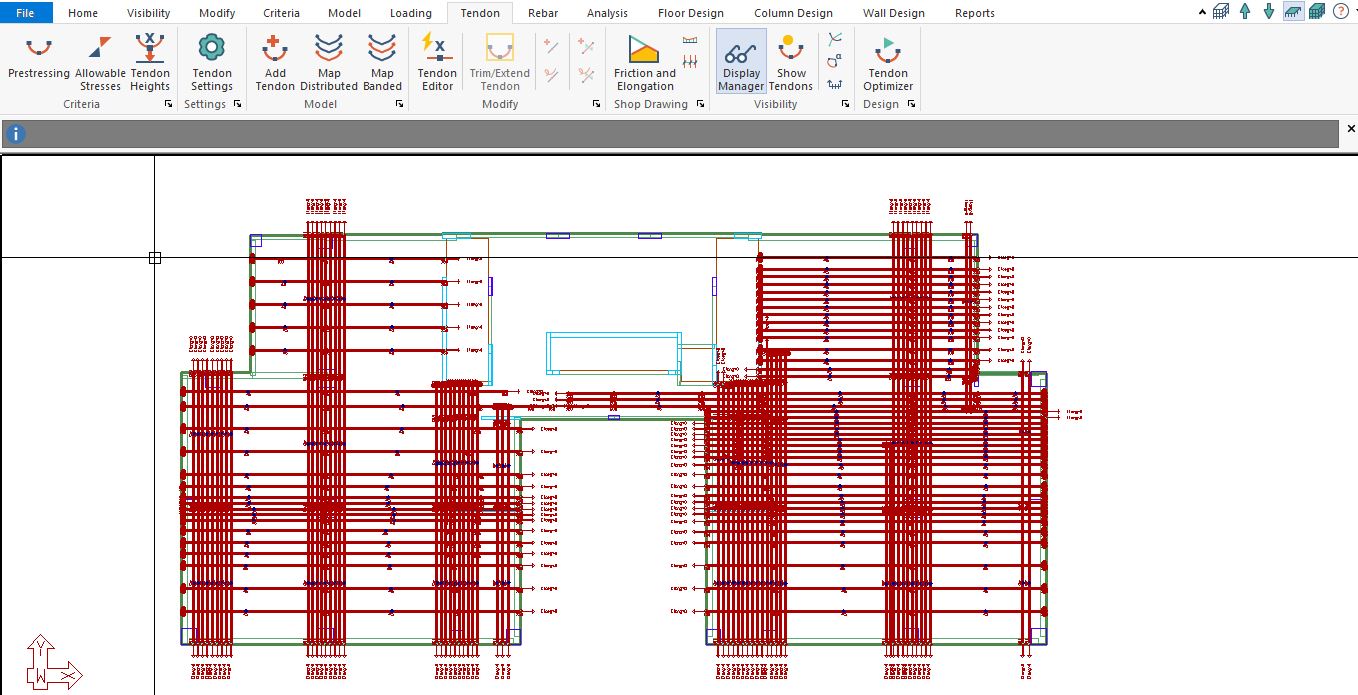Click the info icon on the gray bar

[x=16, y=134]
